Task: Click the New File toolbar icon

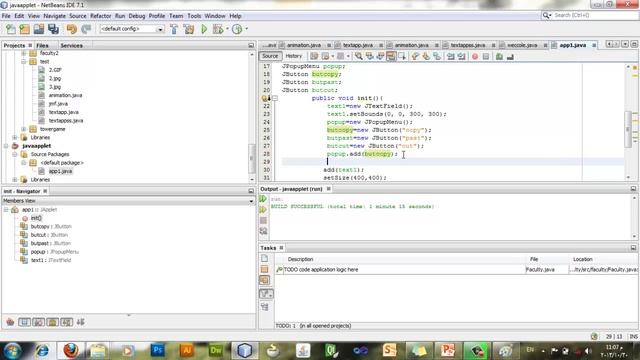Action: (11, 29)
